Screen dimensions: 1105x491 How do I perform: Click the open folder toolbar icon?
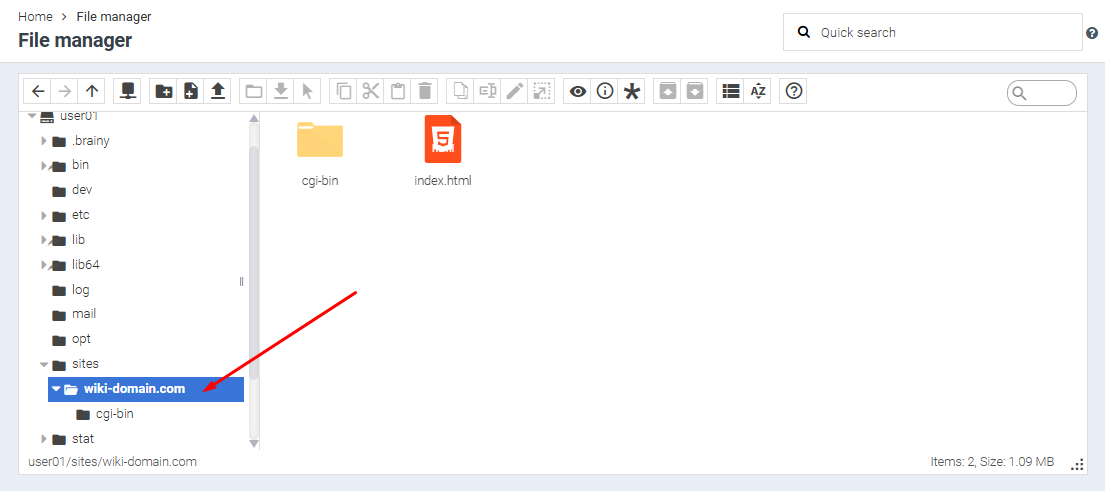254,91
